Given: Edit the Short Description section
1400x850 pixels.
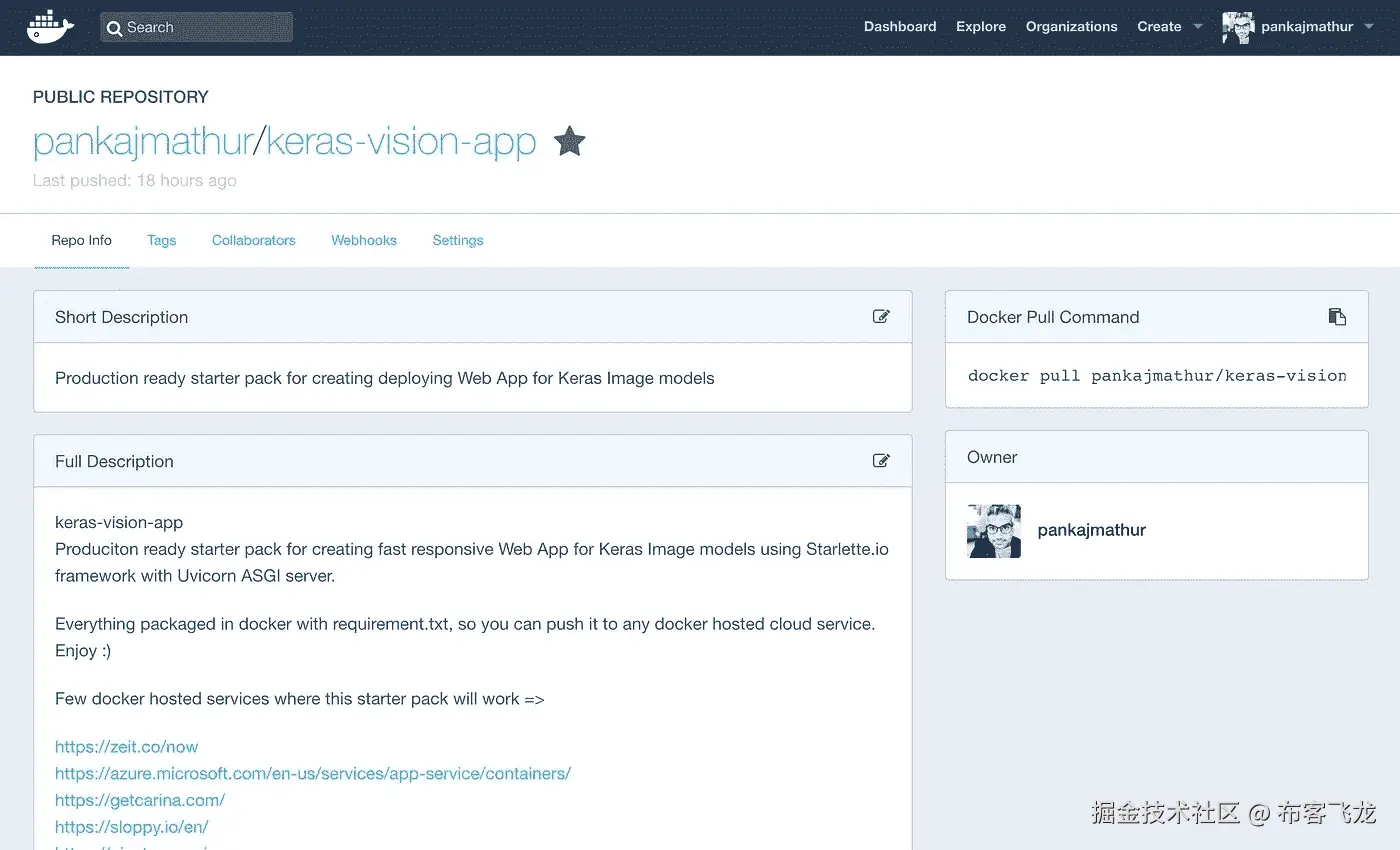Looking at the screenshot, I should coord(881,317).
